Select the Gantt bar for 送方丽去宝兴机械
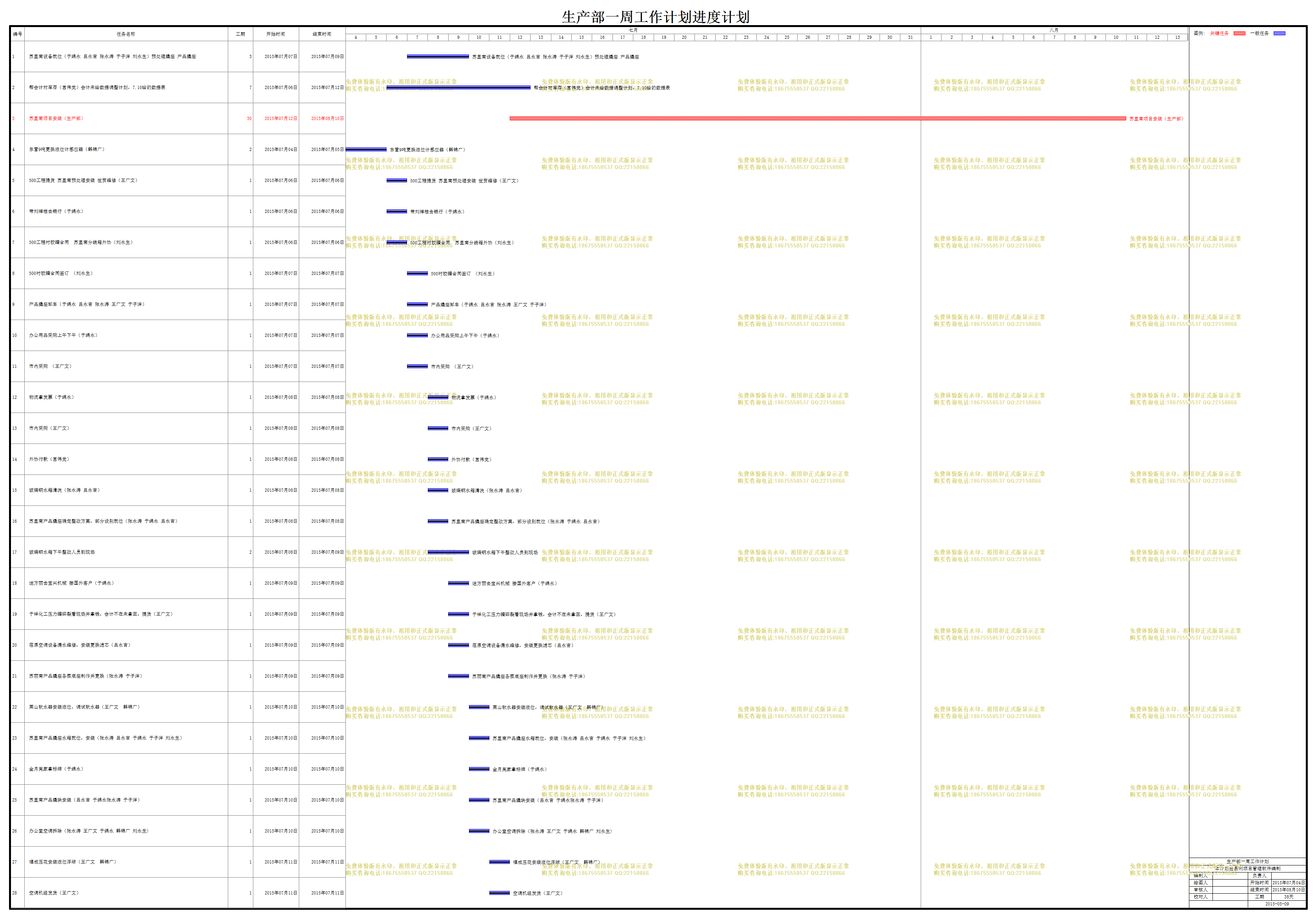 [458, 583]
